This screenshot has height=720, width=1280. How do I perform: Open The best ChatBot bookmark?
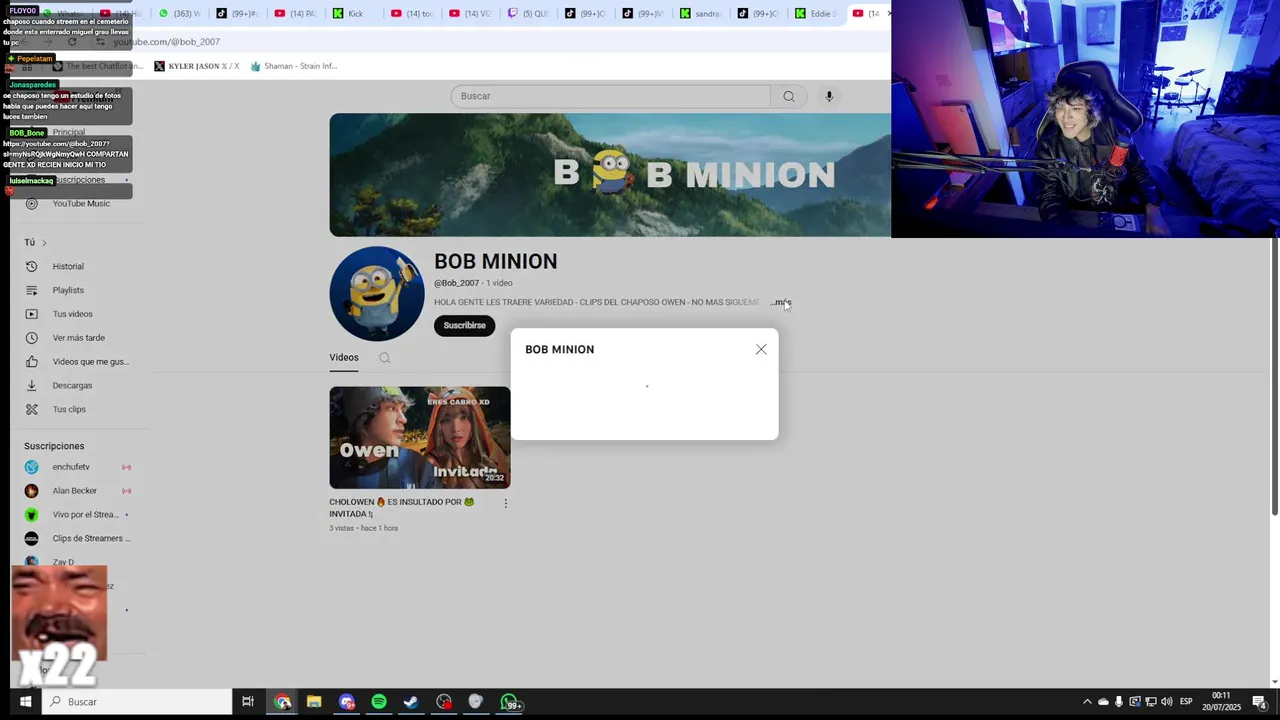click(x=97, y=66)
